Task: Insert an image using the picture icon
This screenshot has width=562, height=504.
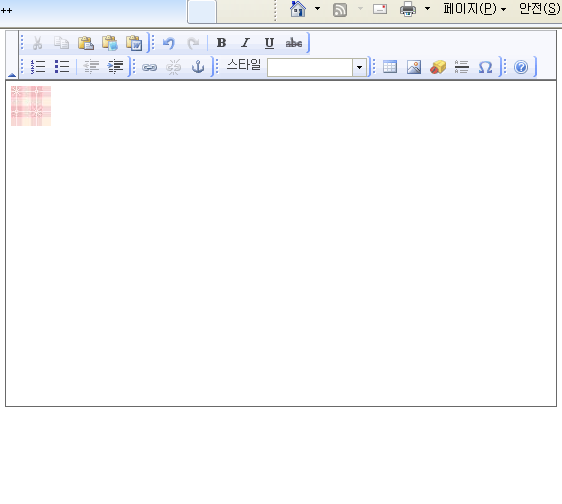Action: point(414,67)
